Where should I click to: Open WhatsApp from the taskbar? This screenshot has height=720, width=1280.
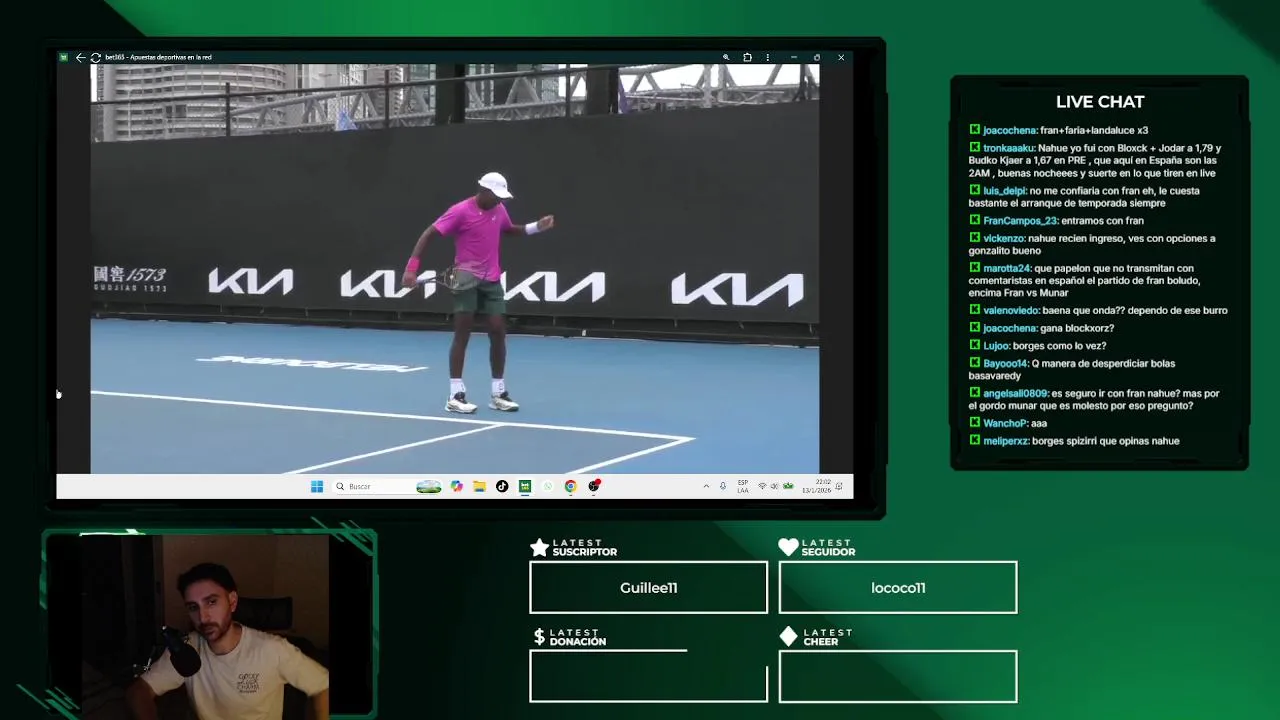pyautogui.click(x=548, y=486)
